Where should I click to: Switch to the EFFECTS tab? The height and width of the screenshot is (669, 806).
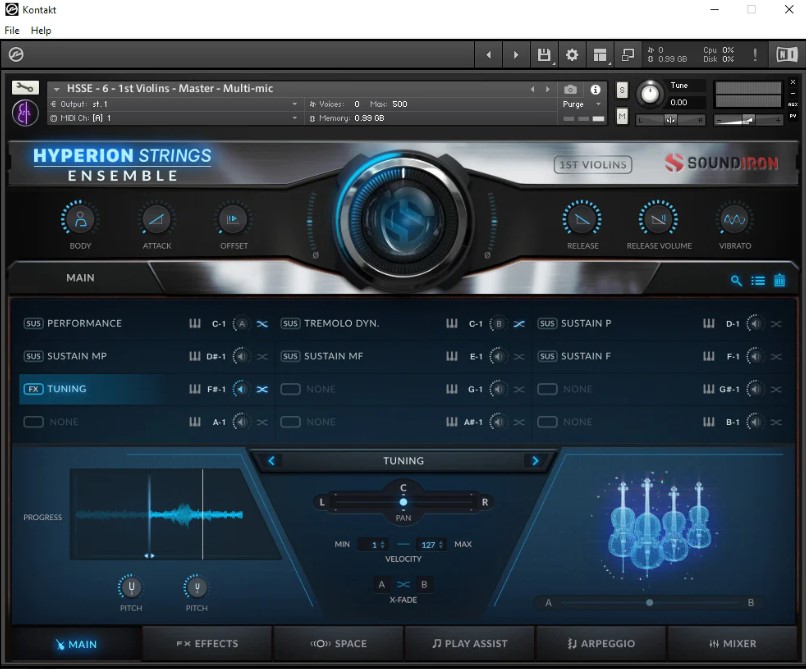[207, 643]
